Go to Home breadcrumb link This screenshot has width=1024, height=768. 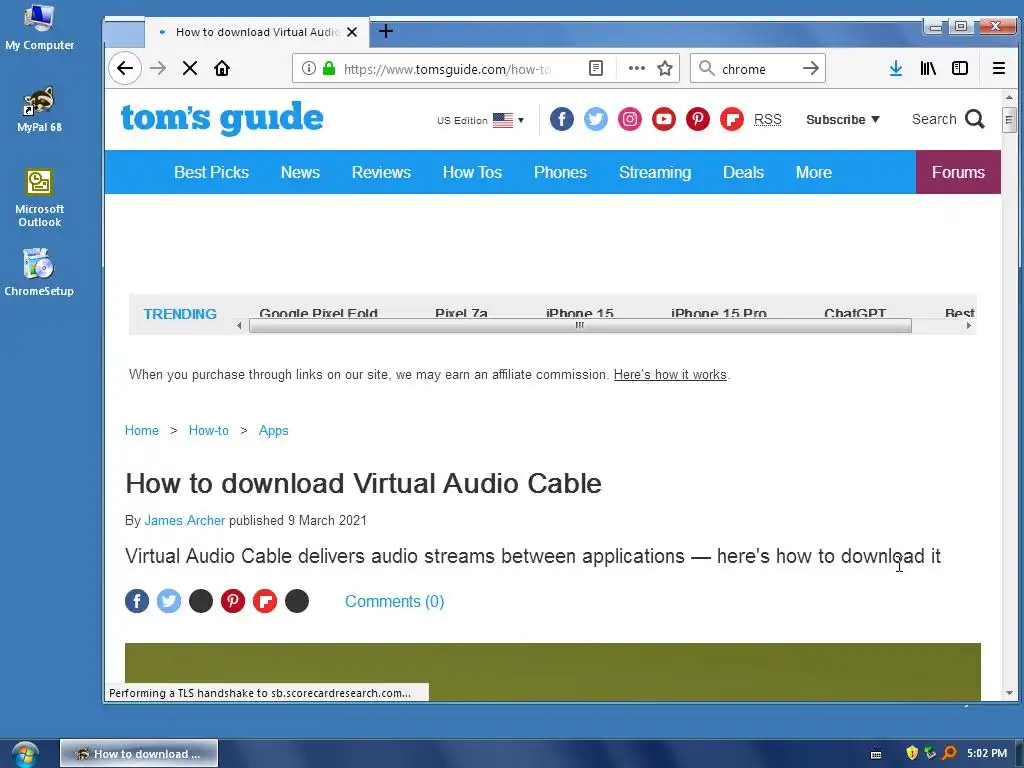(142, 431)
